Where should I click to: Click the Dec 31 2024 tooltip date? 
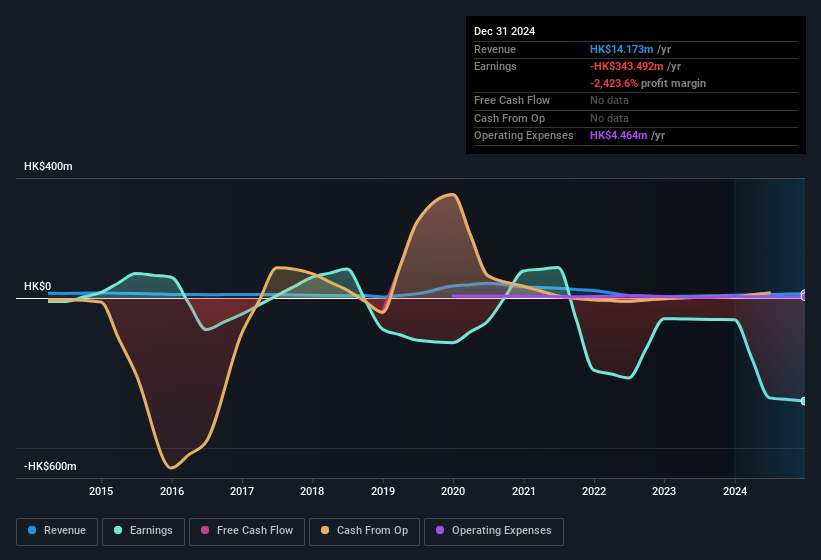pyautogui.click(x=504, y=31)
